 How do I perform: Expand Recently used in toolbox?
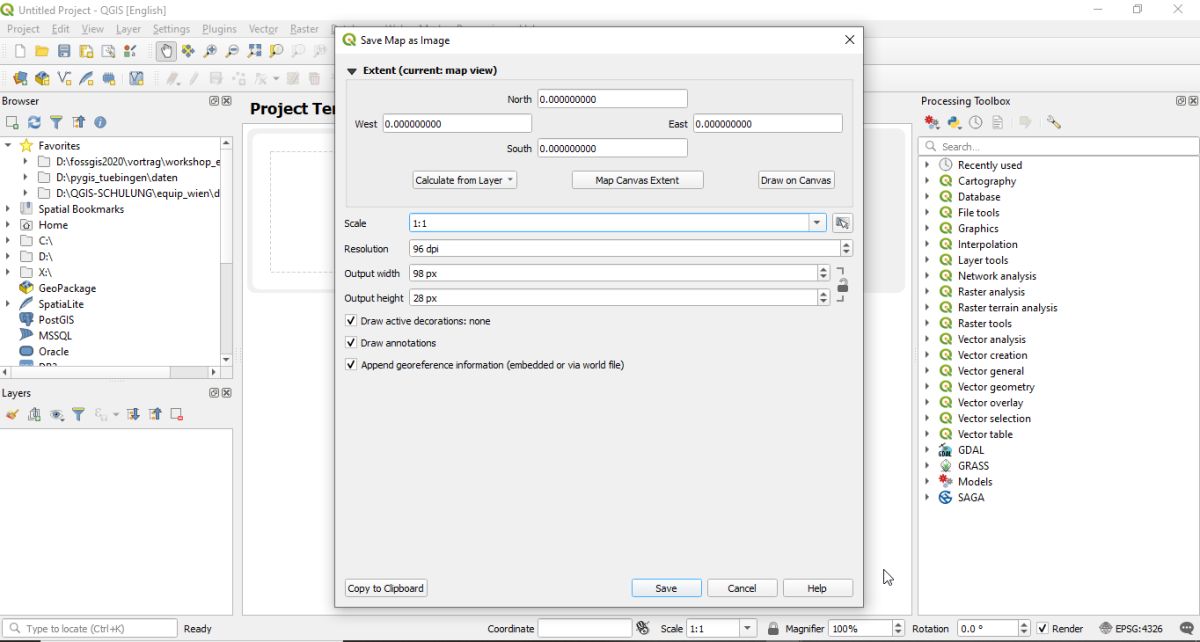[x=927, y=165]
